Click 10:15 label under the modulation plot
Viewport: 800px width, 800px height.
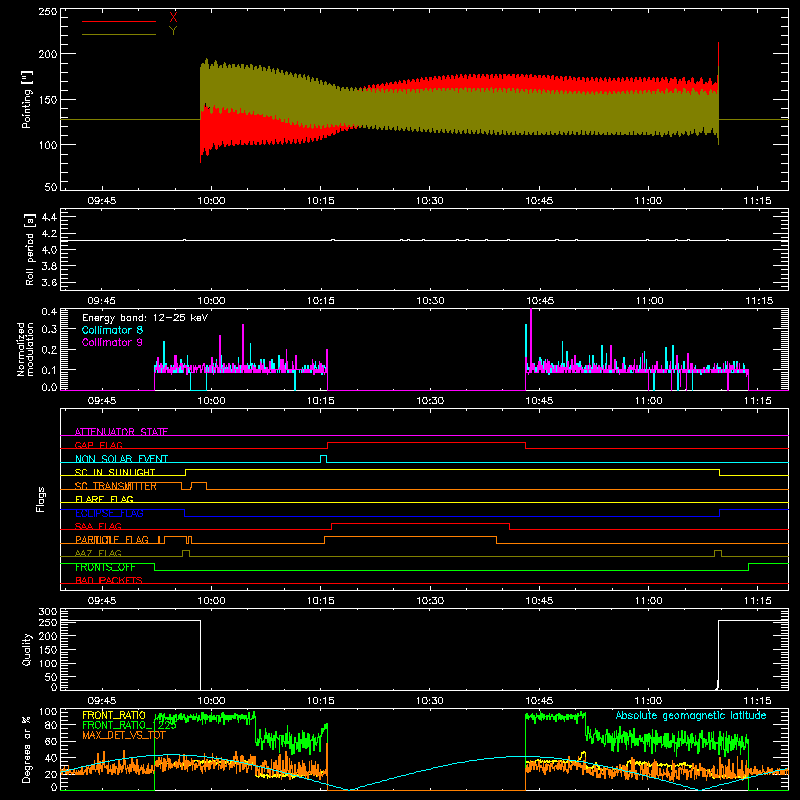[320, 401]
